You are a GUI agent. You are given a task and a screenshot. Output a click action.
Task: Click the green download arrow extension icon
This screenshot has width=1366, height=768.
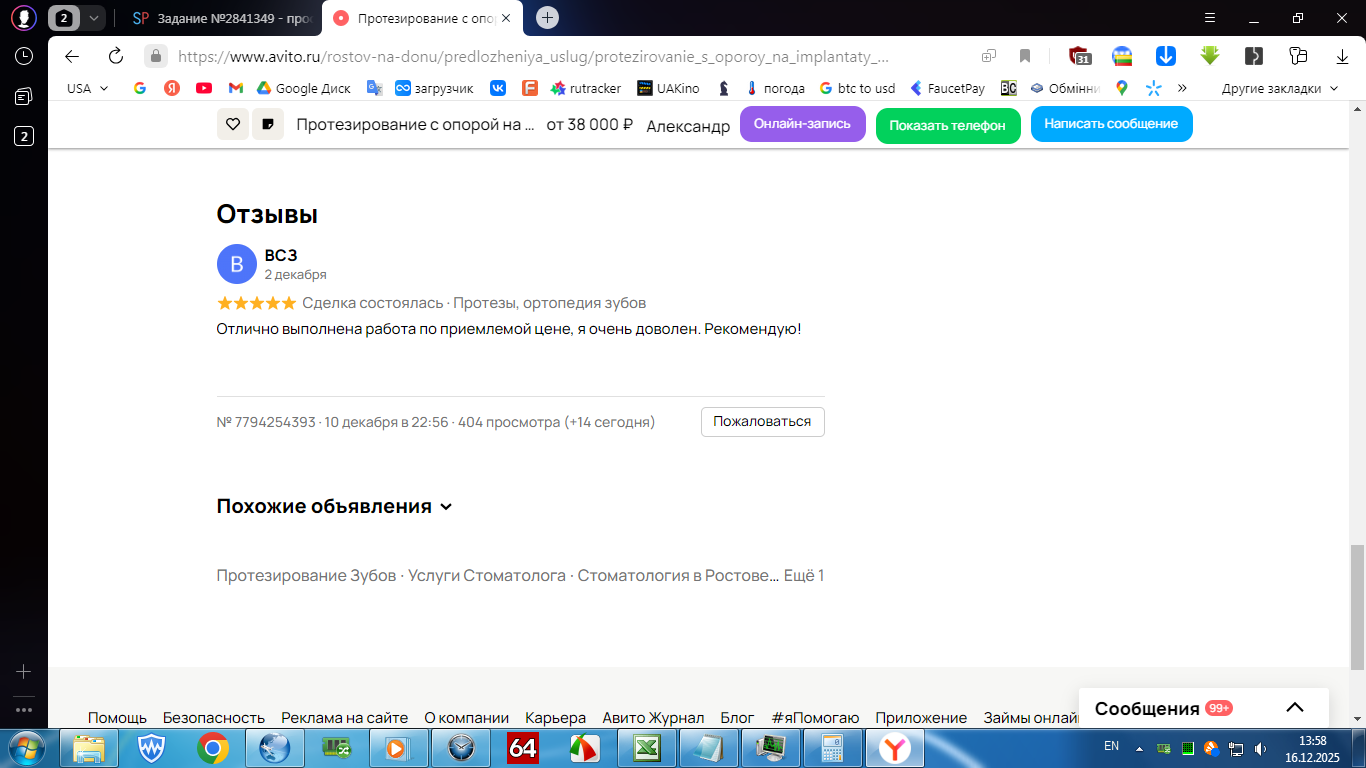point(1210,56)
